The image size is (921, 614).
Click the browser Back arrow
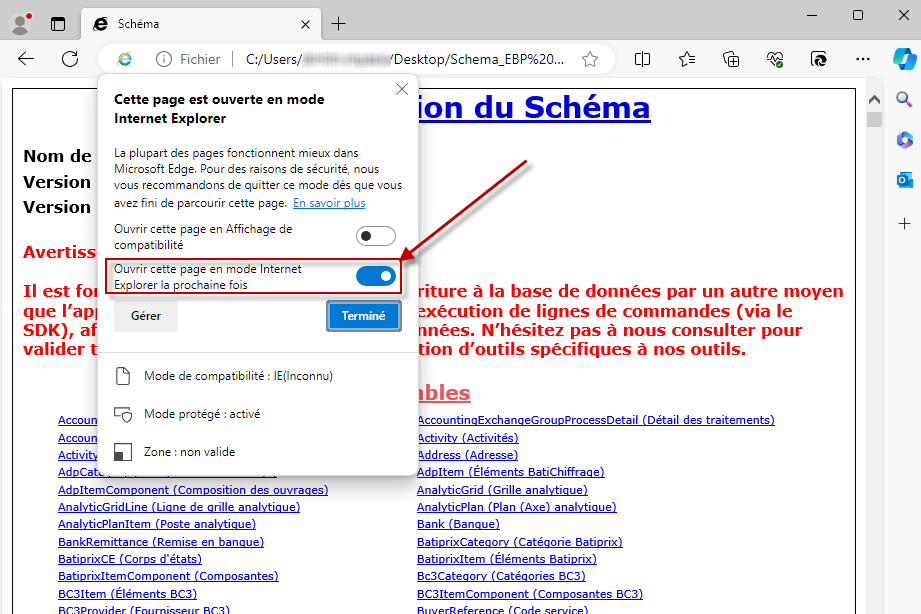tap(26, 59)
